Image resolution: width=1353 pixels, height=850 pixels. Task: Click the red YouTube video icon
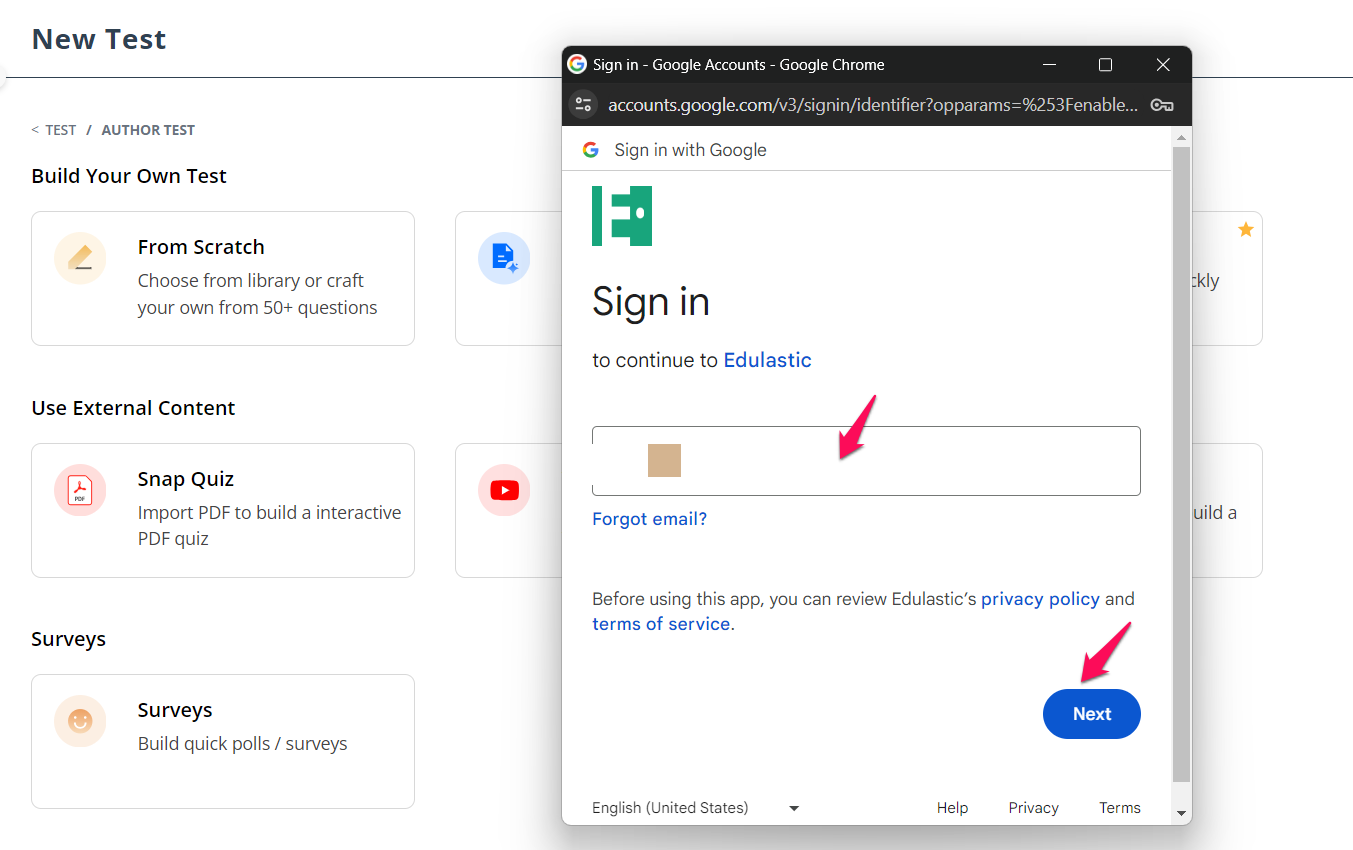pos(504,490)
